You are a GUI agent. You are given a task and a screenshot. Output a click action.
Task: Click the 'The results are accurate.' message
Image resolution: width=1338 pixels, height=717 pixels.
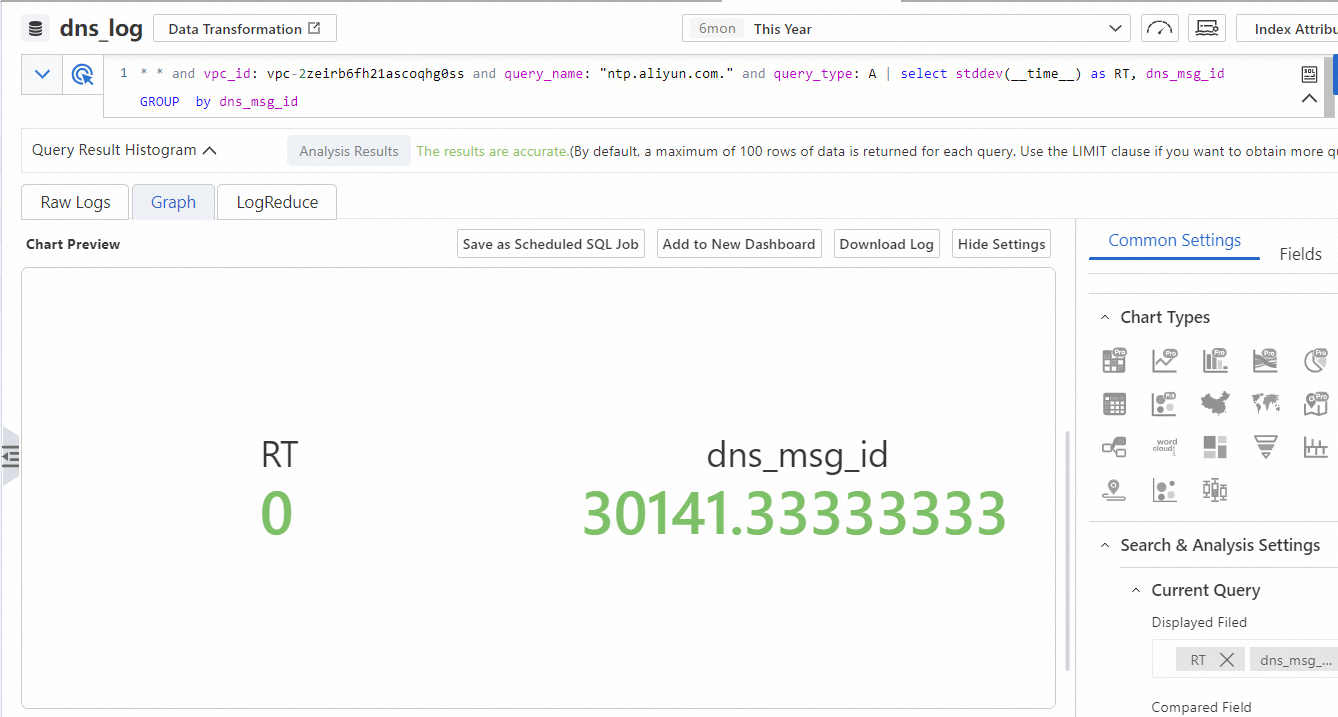[493, 151]
